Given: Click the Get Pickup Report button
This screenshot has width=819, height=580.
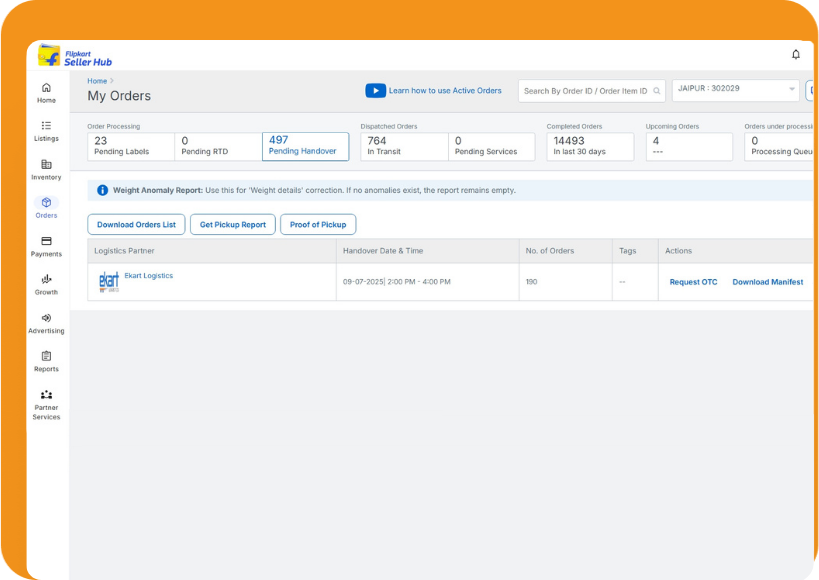Looking at the screenshot, I should pyautogui.click(x=233, y=225).
